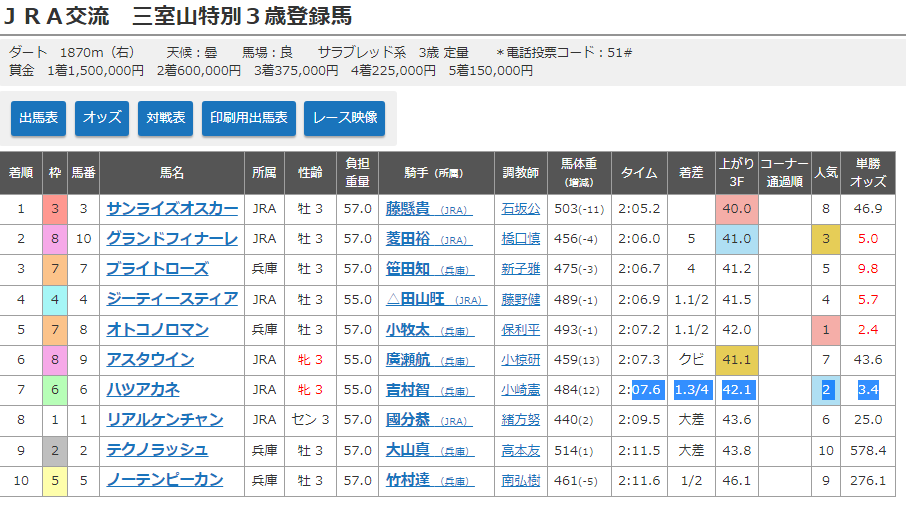Open jockey link 菱田裕 (JRA)
Viewport: 906px width, 513px height.
(x=429, y=239)
